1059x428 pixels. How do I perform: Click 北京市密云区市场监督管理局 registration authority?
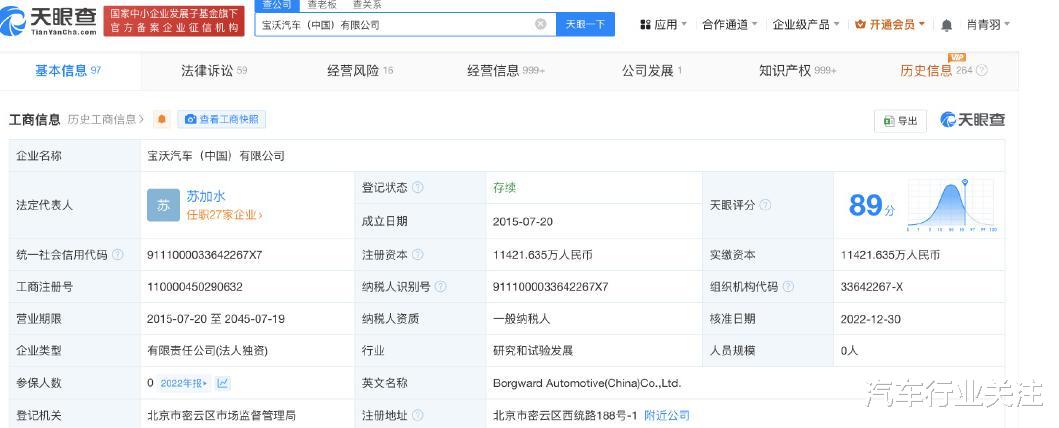click(222, 415)
